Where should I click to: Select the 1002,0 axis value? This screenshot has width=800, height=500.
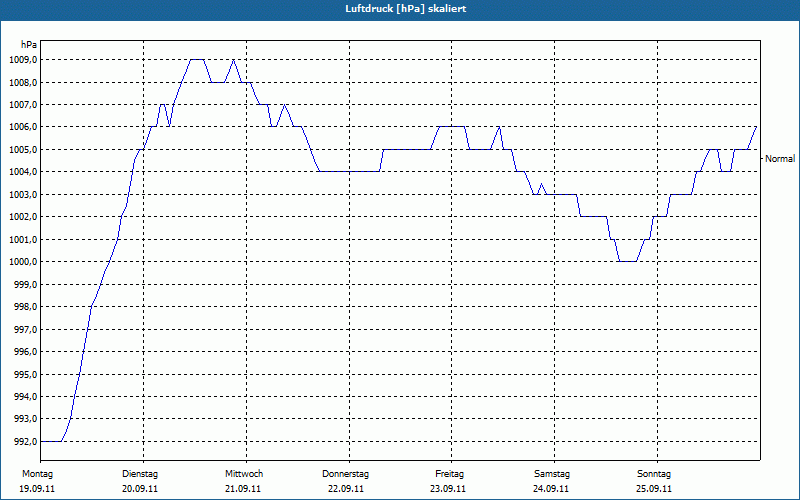tap(23, 217)
